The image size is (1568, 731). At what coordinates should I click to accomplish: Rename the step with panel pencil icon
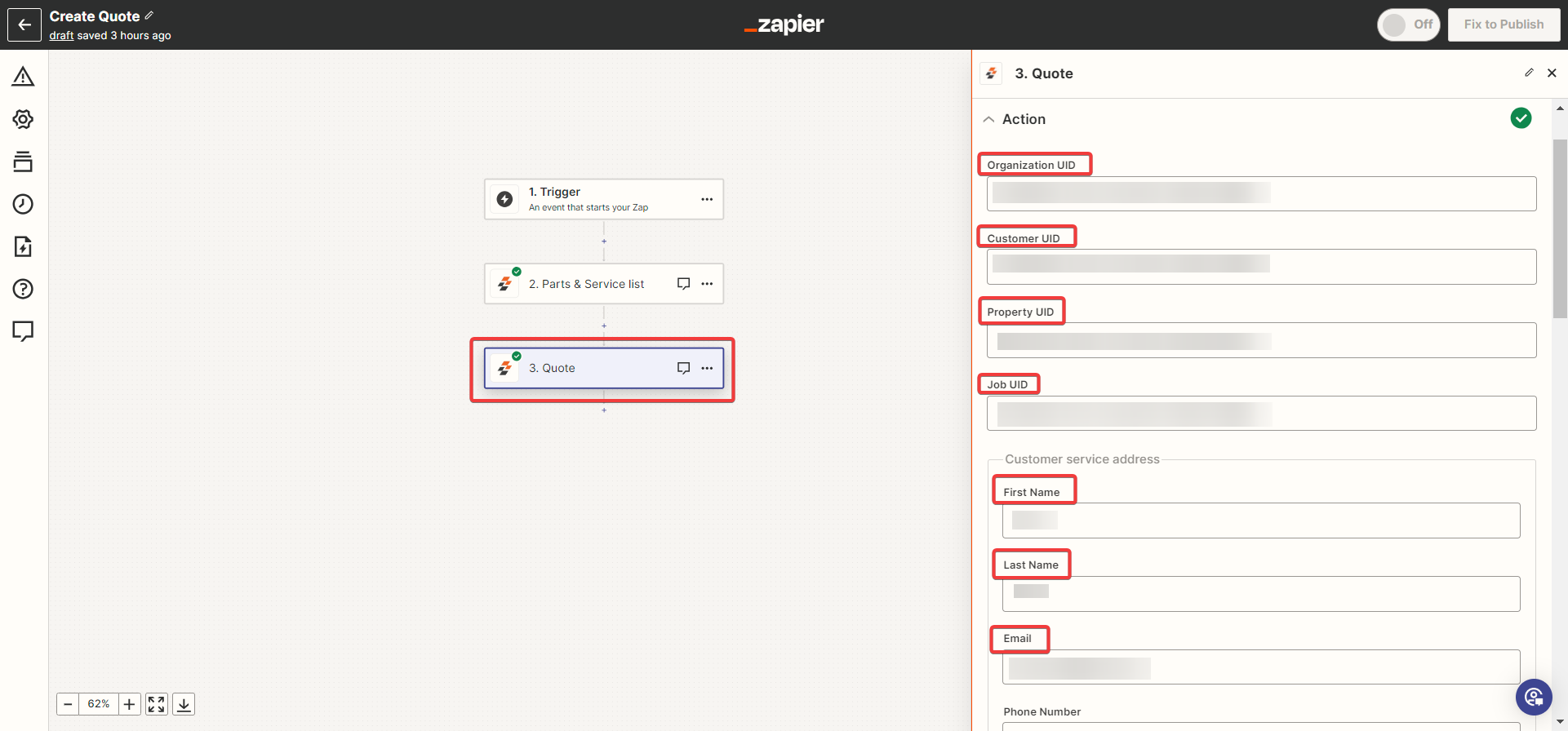point(1529,73)
